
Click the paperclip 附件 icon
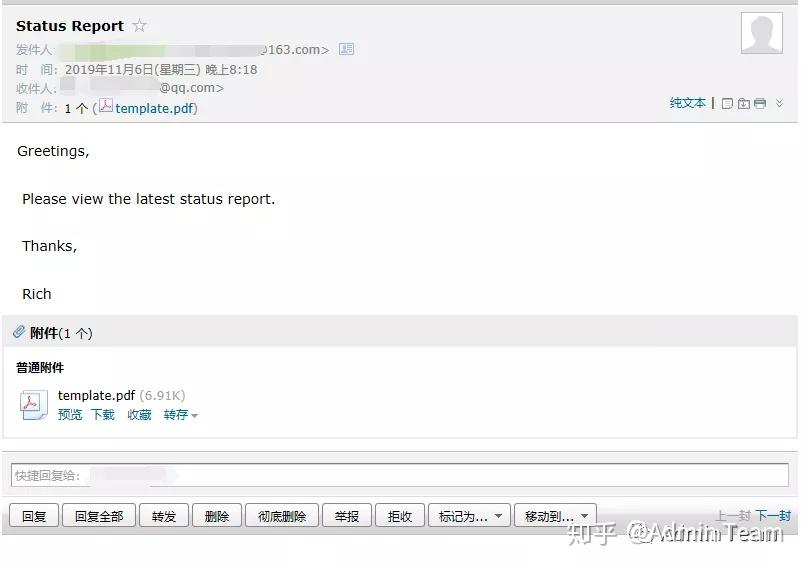tap(19, 332)
